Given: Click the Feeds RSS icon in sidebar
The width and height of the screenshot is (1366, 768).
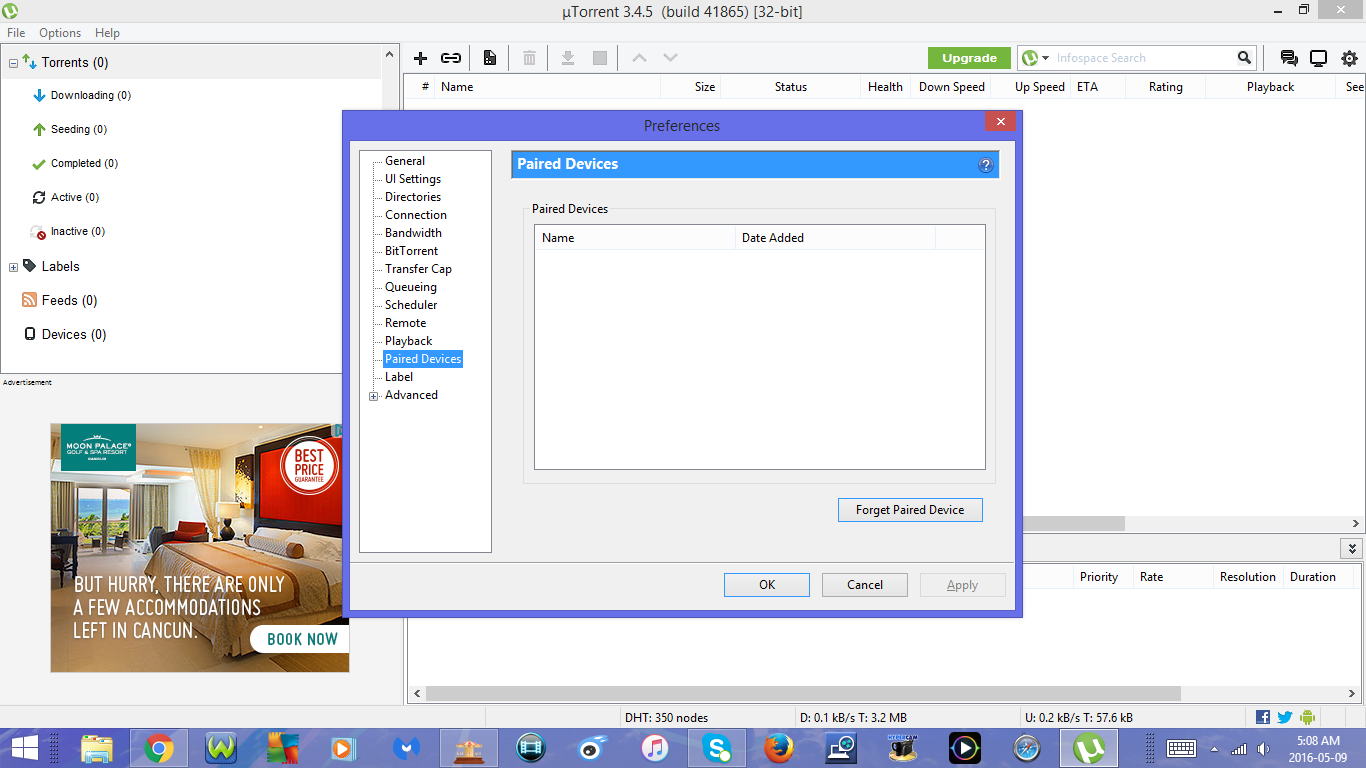Looking at the screenshot, I should point(29,300).
